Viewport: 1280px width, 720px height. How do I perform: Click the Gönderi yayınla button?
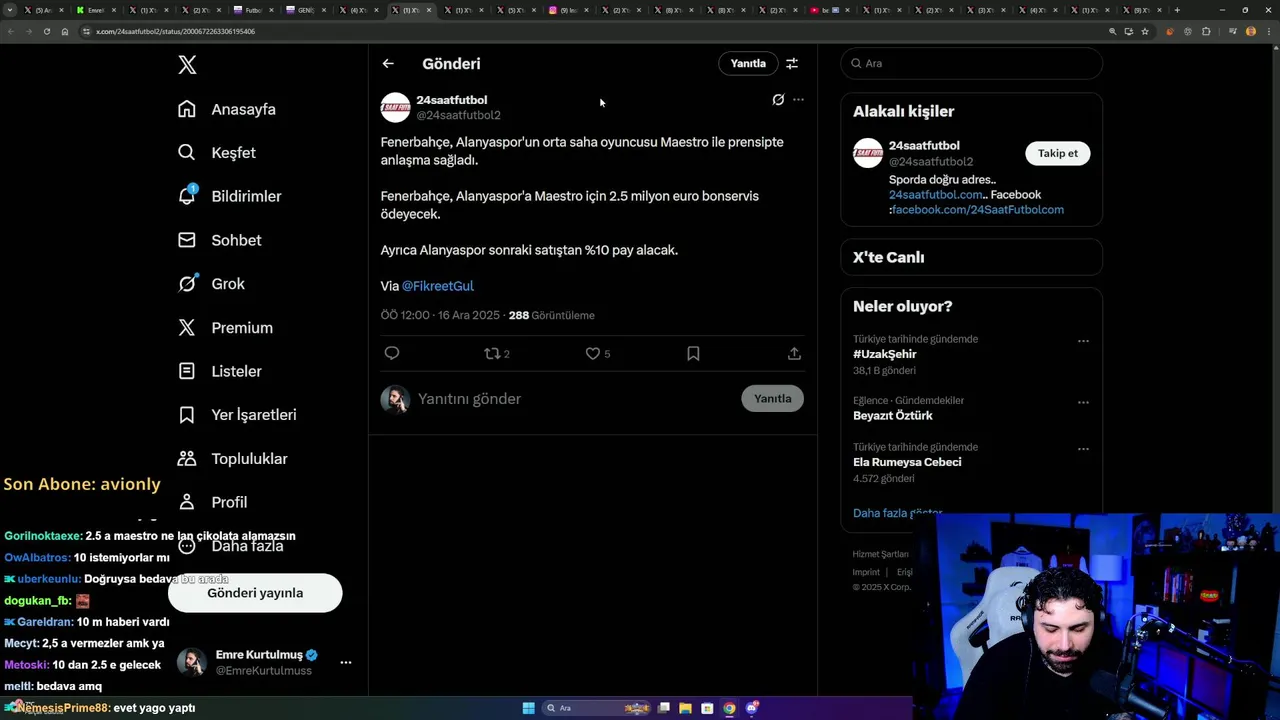click(255, 593)
